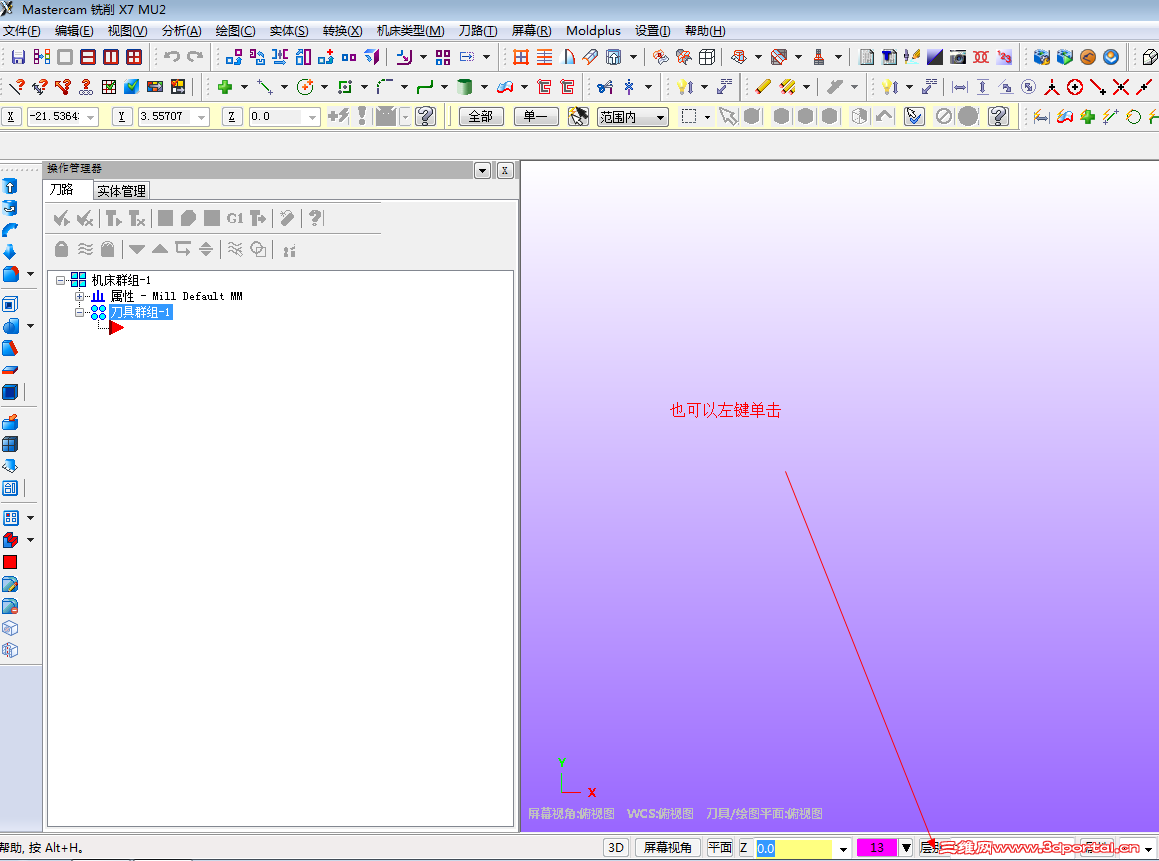
Task: Click the red circle center AutoCursor icon
Action: pos(1075,87)
